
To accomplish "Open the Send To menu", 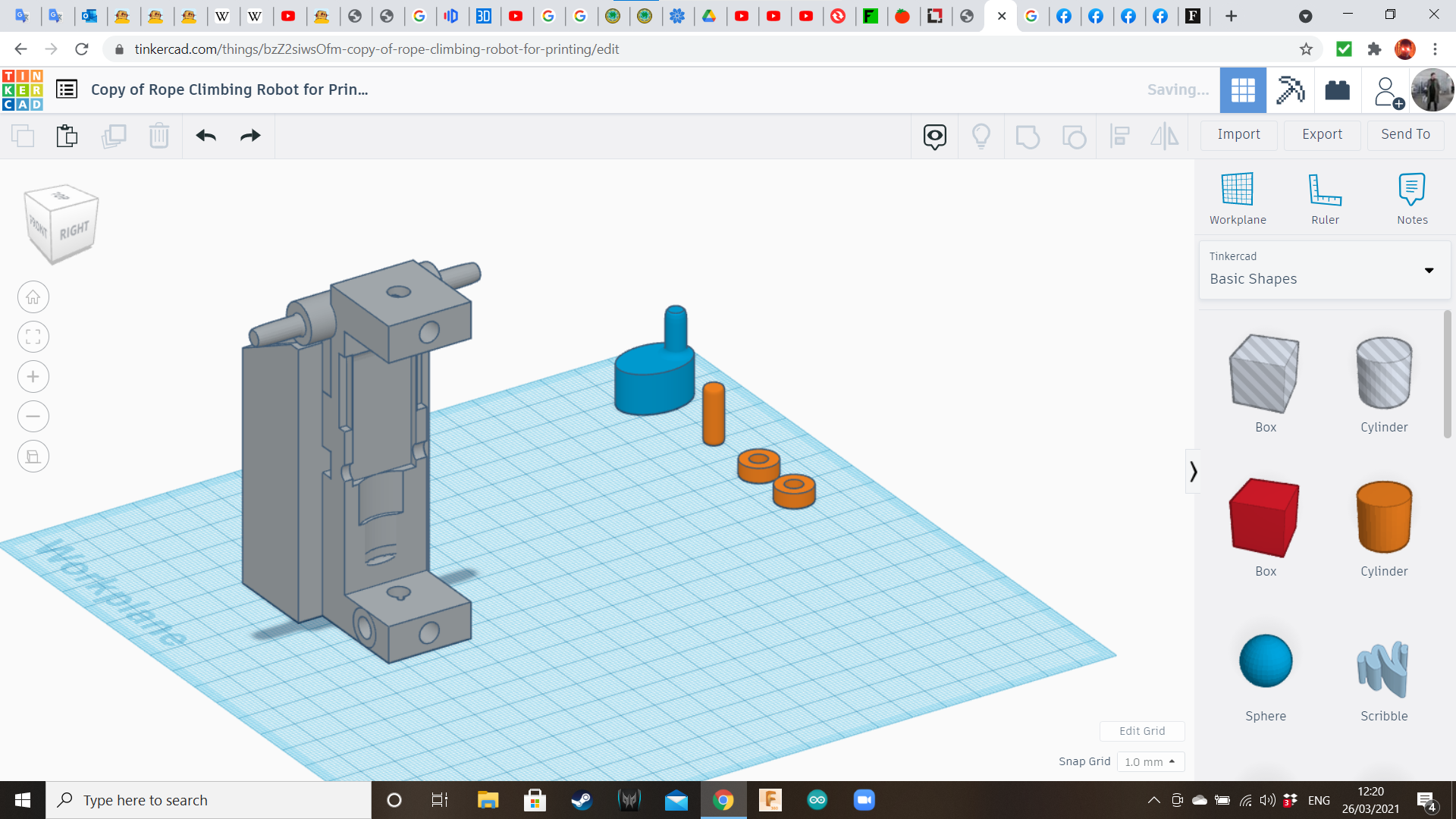I will (x=1405, y=134).
